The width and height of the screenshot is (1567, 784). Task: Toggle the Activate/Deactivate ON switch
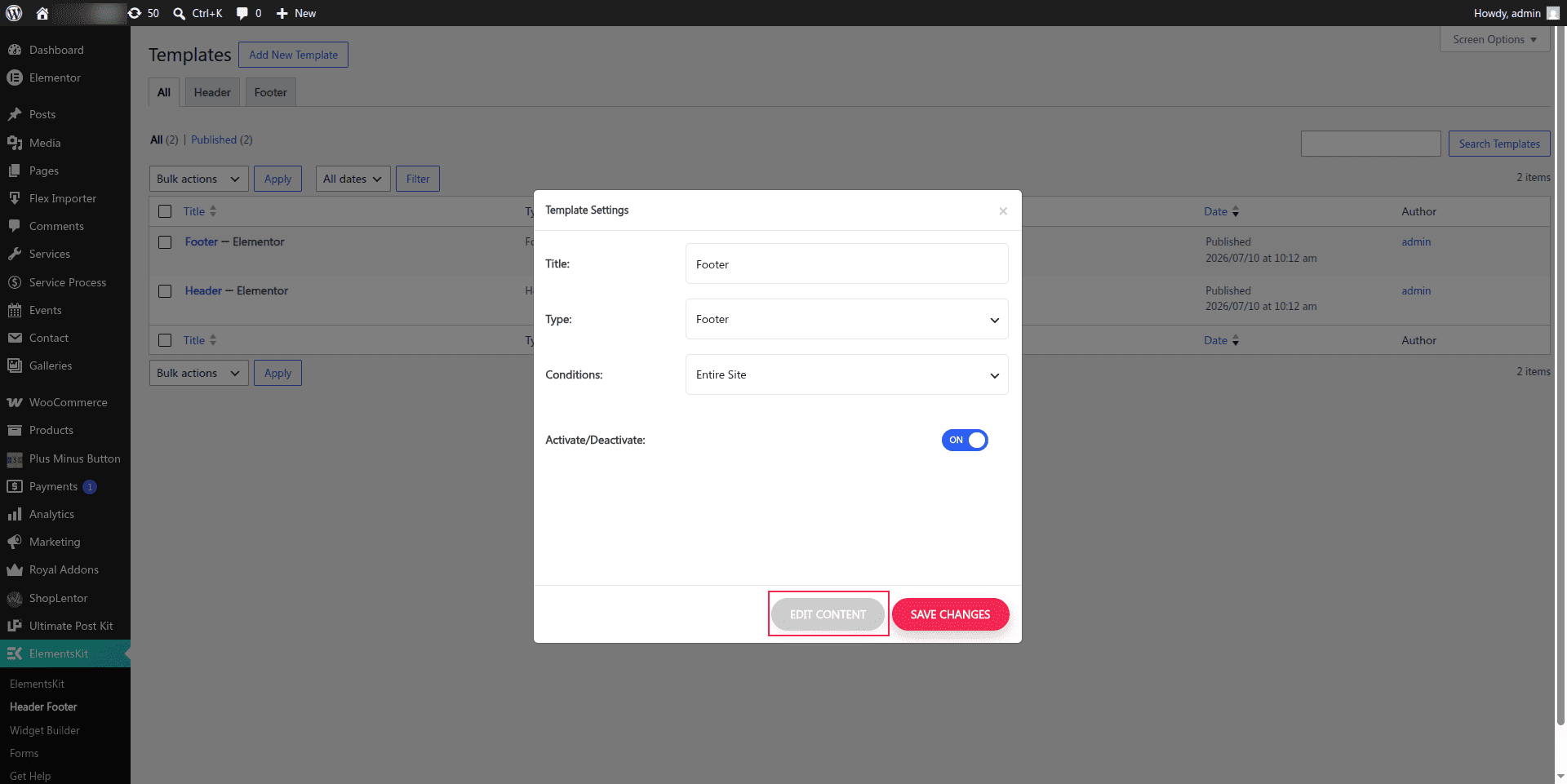click(965, 440)
